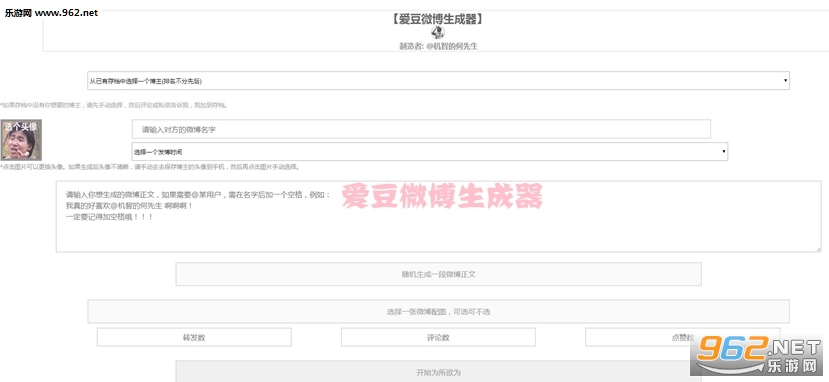The width and height of the screenshot is (829, 382).
Task: Click the 选个头像 avatar picture
Action: click(21, 140)
